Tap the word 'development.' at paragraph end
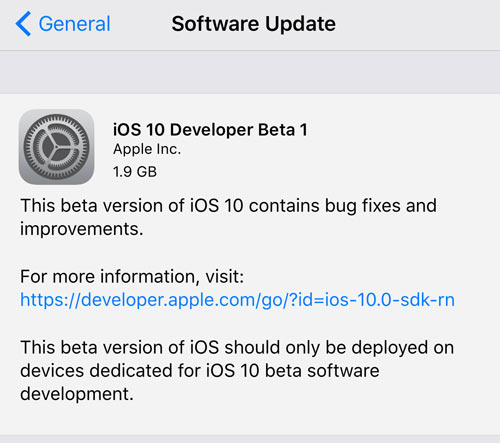500x443 pixels. pos(77,394)
